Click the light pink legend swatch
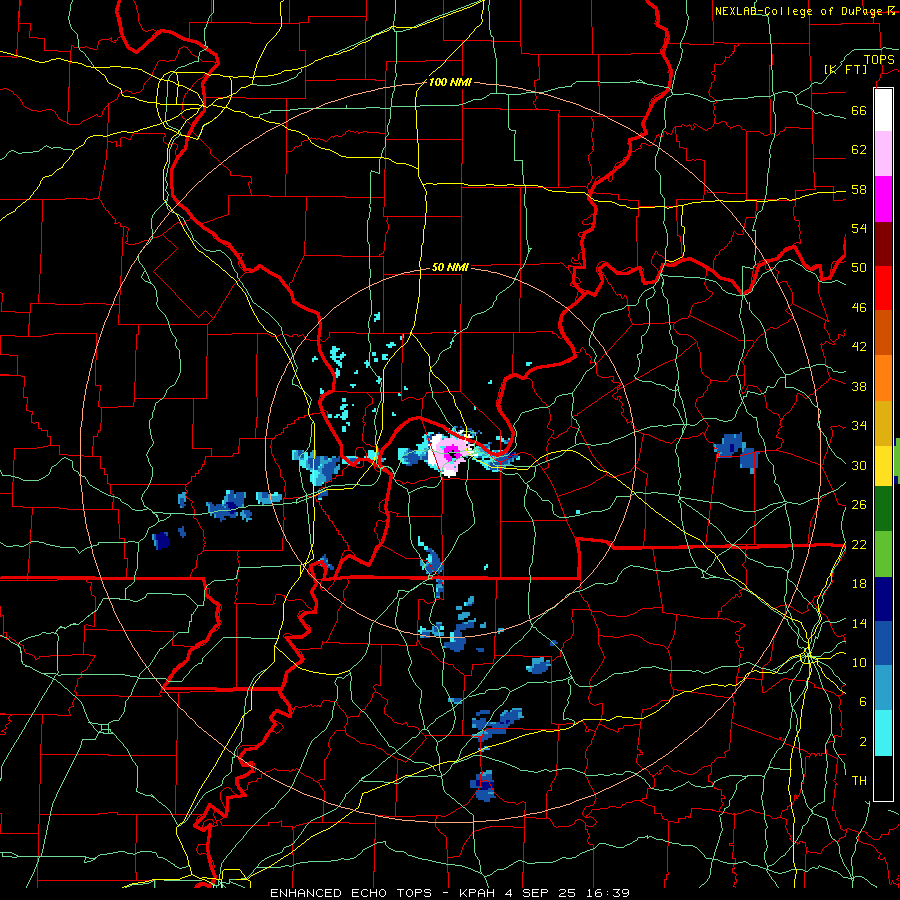Viewport: 900px width, 900px height. click(883, 153)
